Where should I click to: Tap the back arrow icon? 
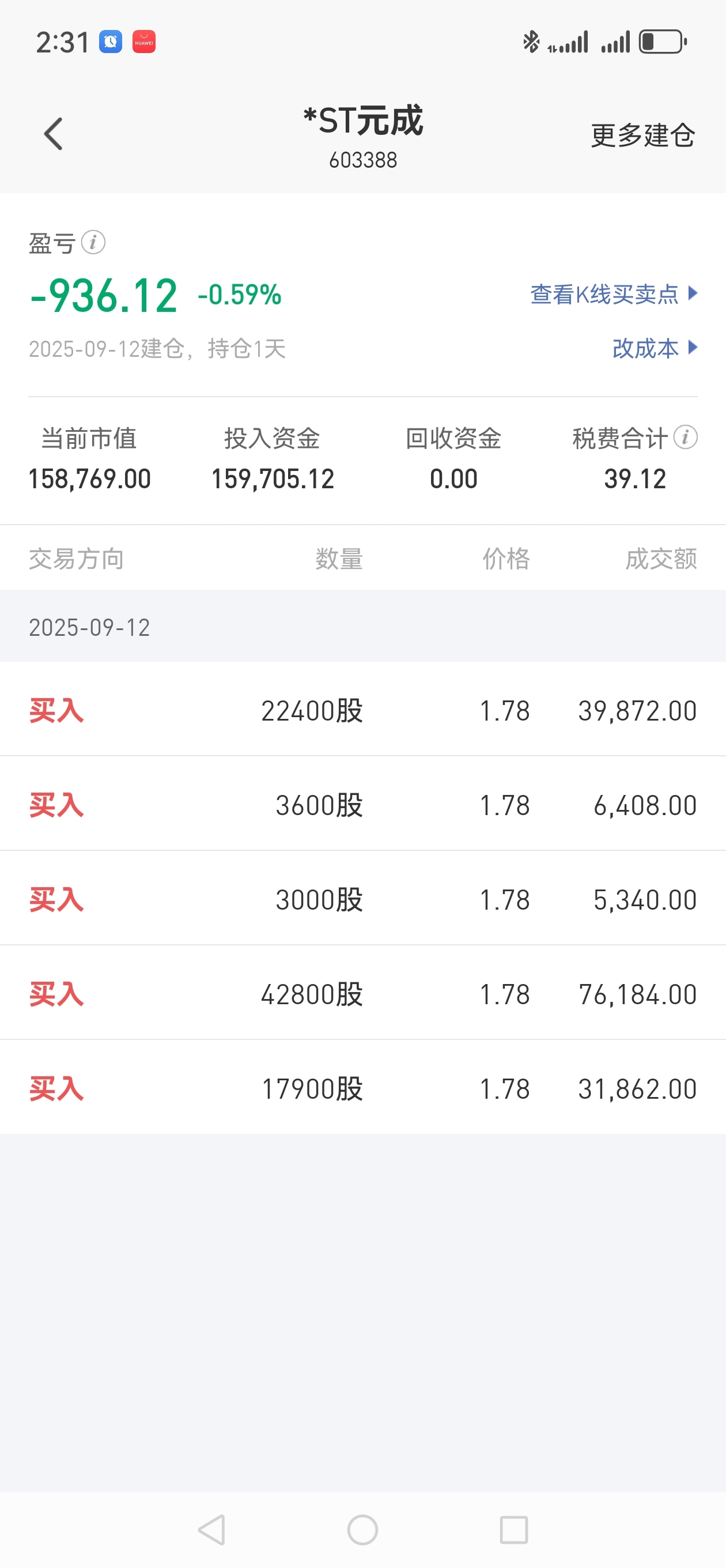[x=54, y=134]
